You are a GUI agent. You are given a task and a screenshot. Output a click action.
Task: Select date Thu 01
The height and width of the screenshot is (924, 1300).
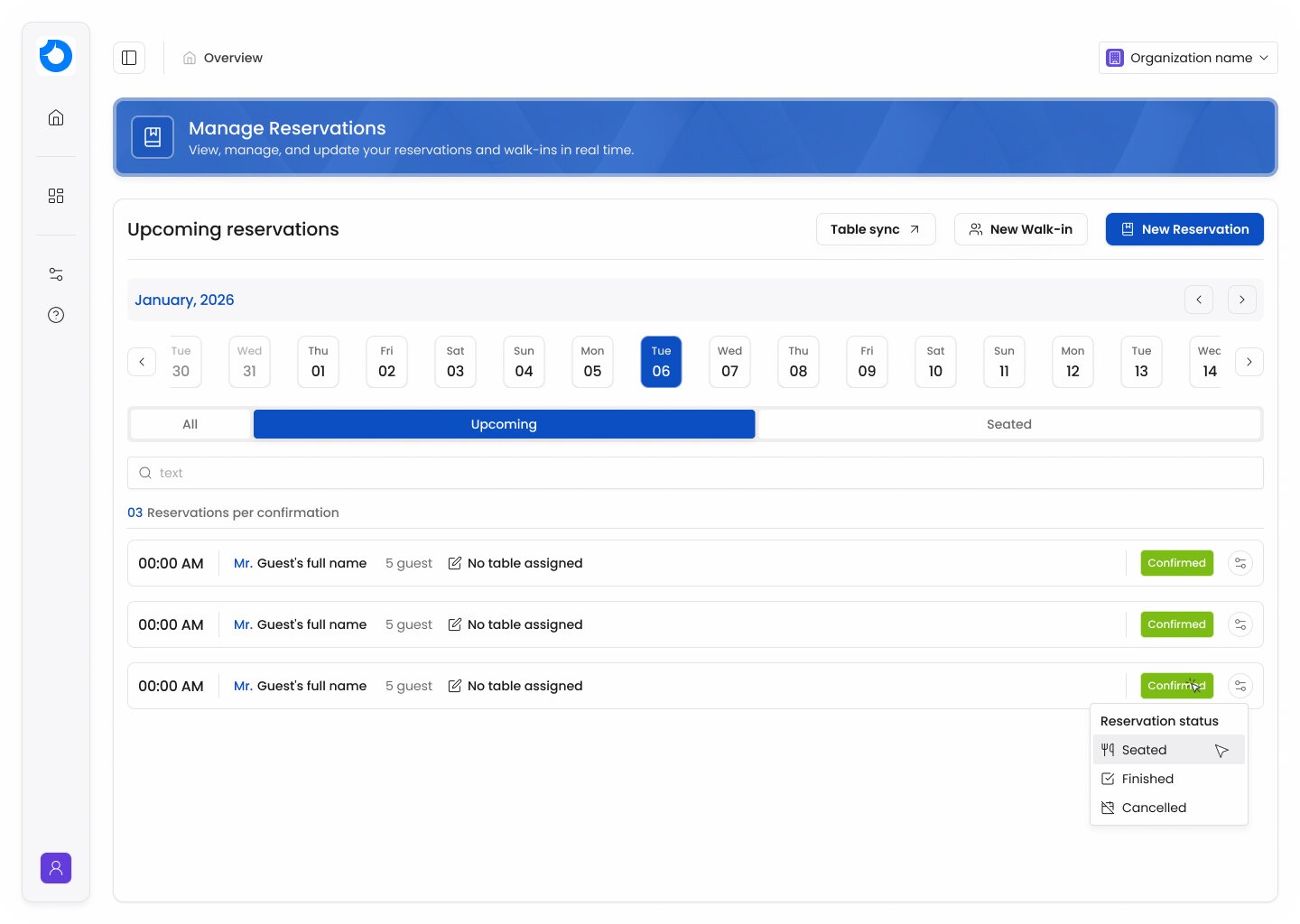pyautogui.click(x=319, y=362)
